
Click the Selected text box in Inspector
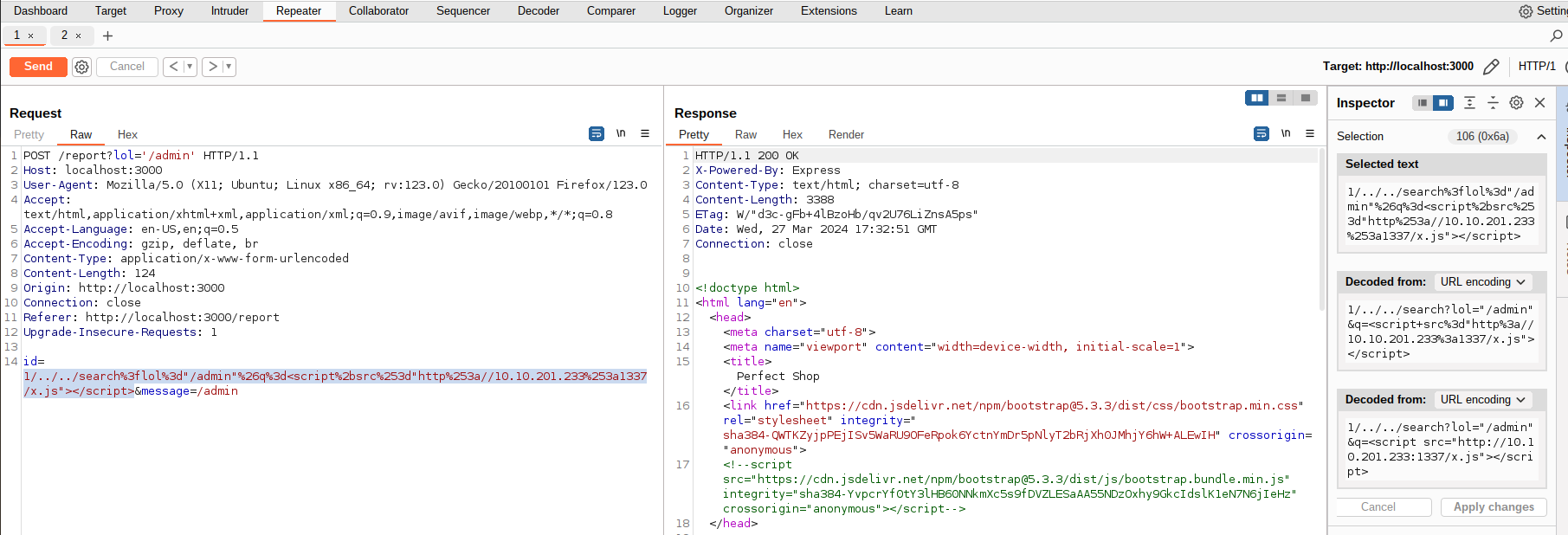(1442, 214)
